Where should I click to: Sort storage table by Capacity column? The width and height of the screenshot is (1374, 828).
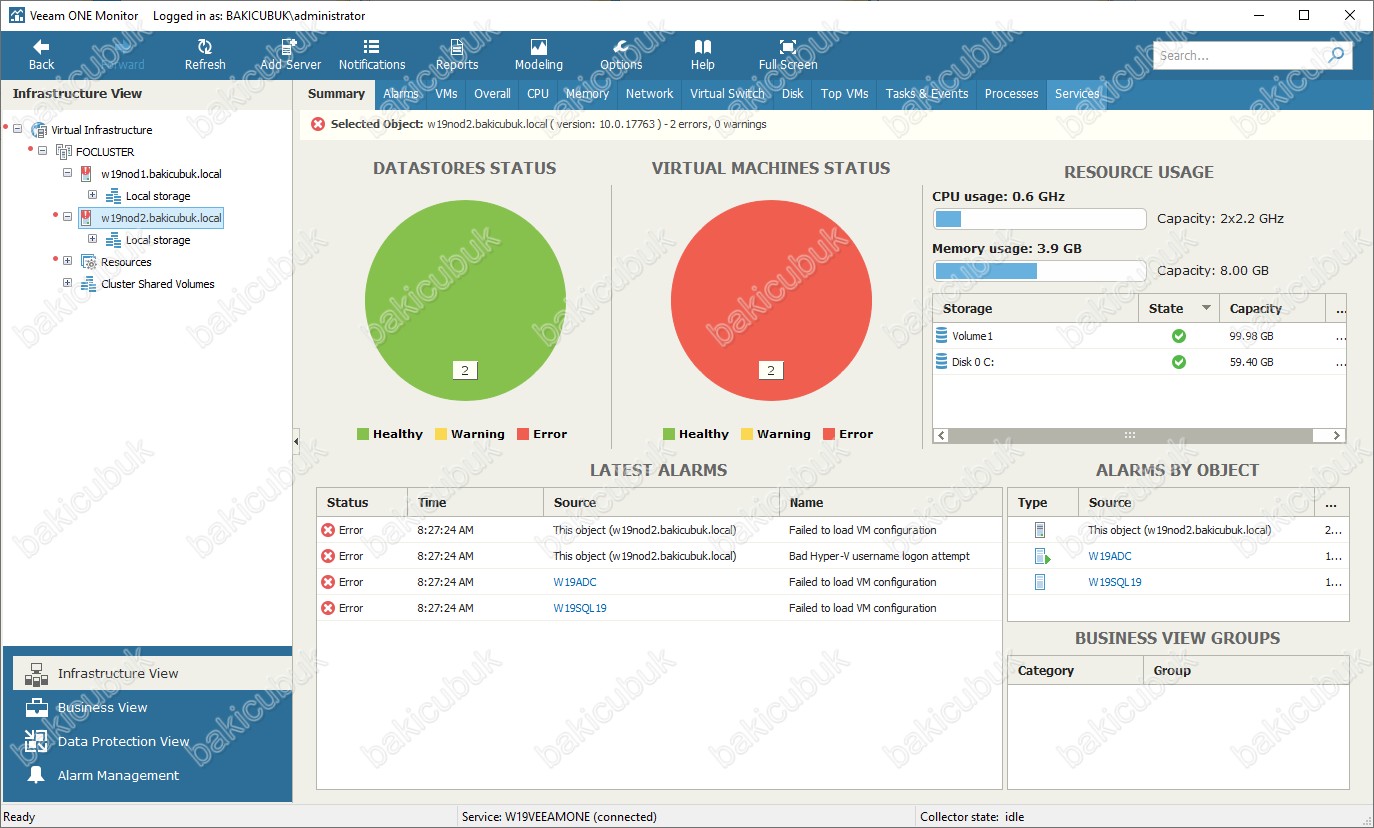[x=1271, y=308]
